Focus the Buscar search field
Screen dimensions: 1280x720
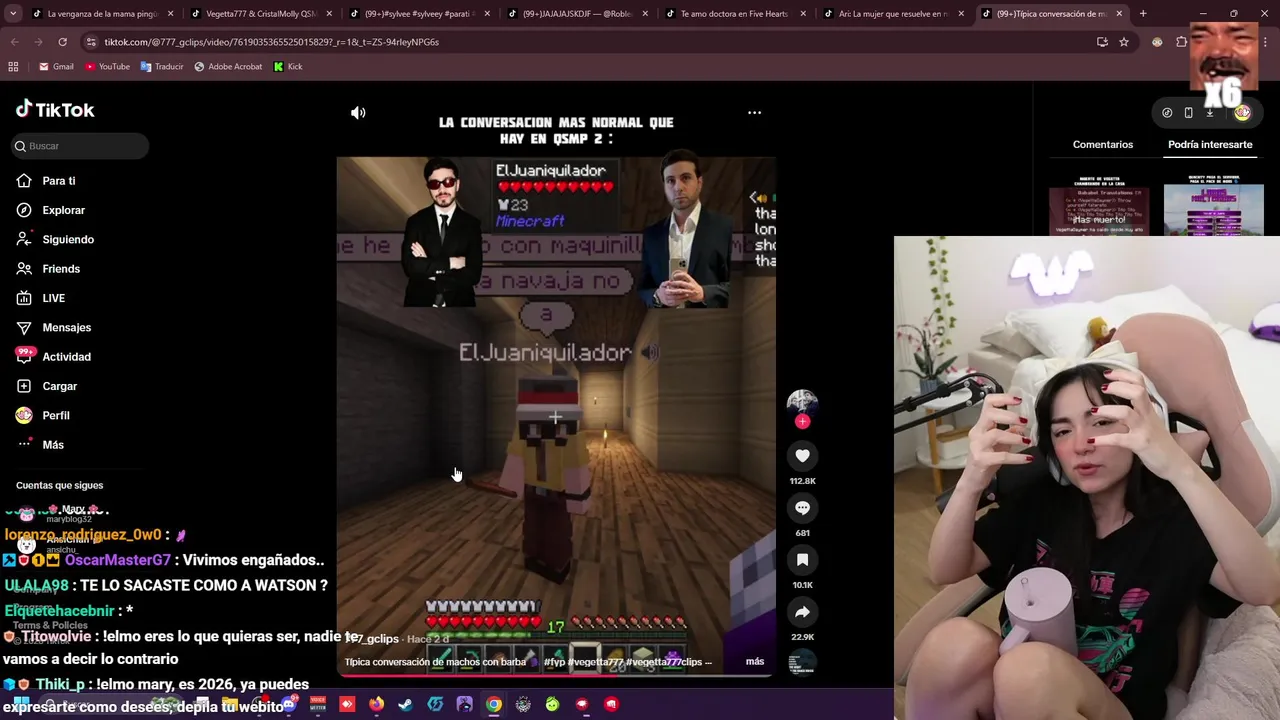81,146
